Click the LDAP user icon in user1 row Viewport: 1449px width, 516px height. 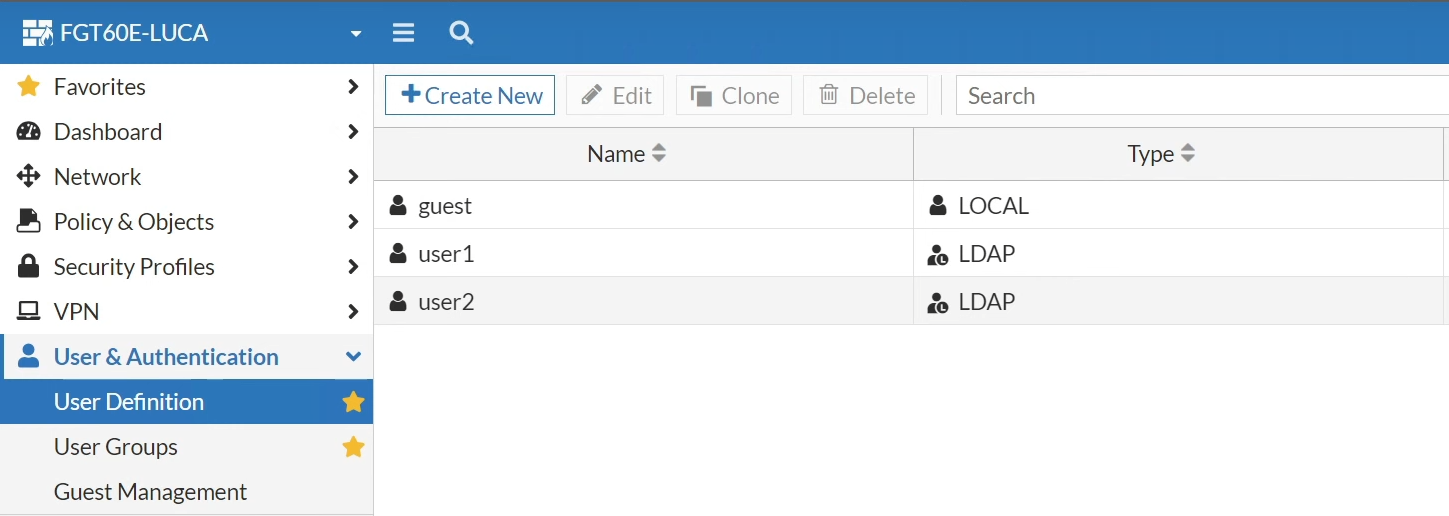pyautogui.click(x=938, y=255)
